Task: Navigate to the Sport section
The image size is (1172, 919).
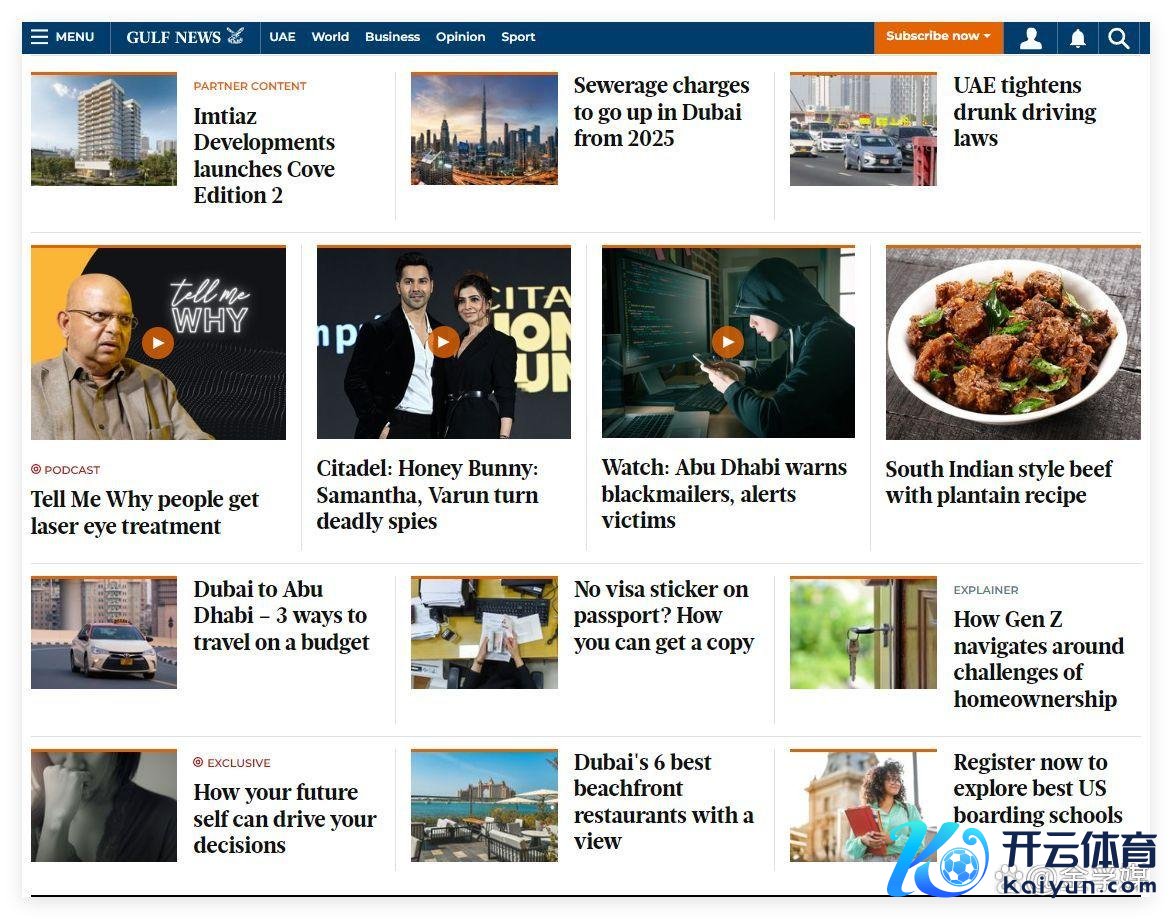Action: (x=518, y=37)
